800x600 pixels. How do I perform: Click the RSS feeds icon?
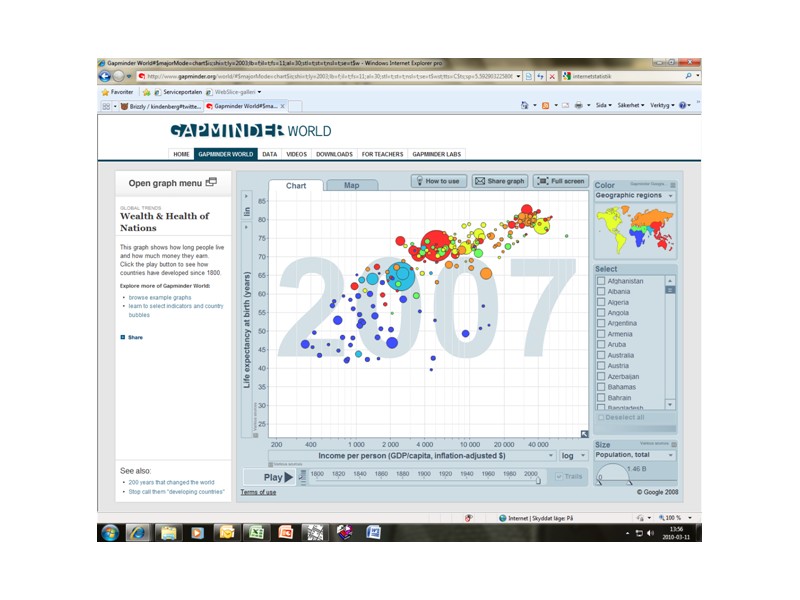[x=545, y=105]
